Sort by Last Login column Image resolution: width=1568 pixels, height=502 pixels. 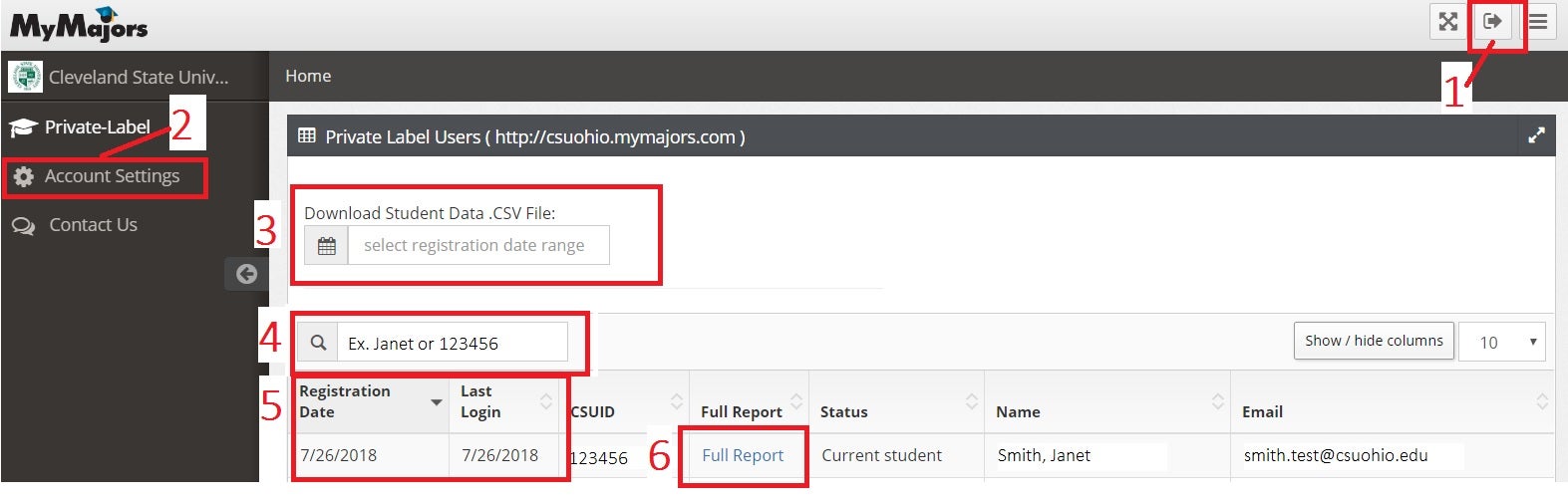tap(505, 401)
